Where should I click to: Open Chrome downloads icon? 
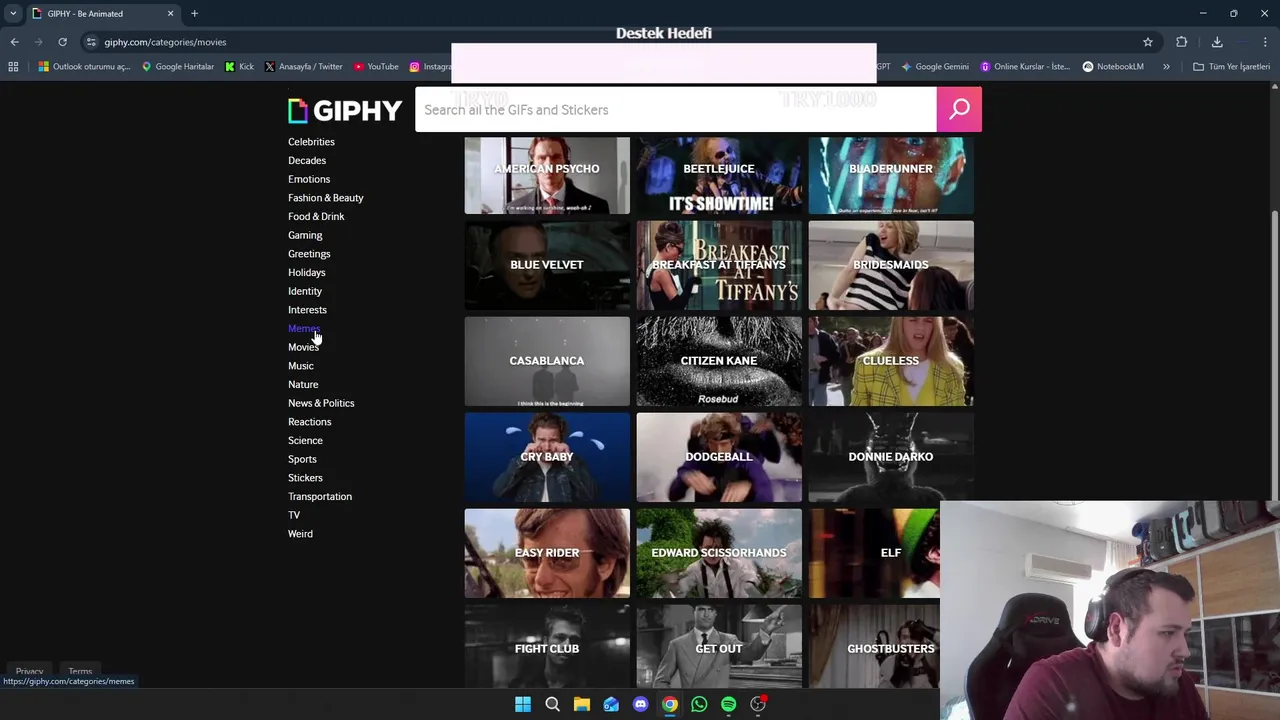click(x=1217, y=42)
